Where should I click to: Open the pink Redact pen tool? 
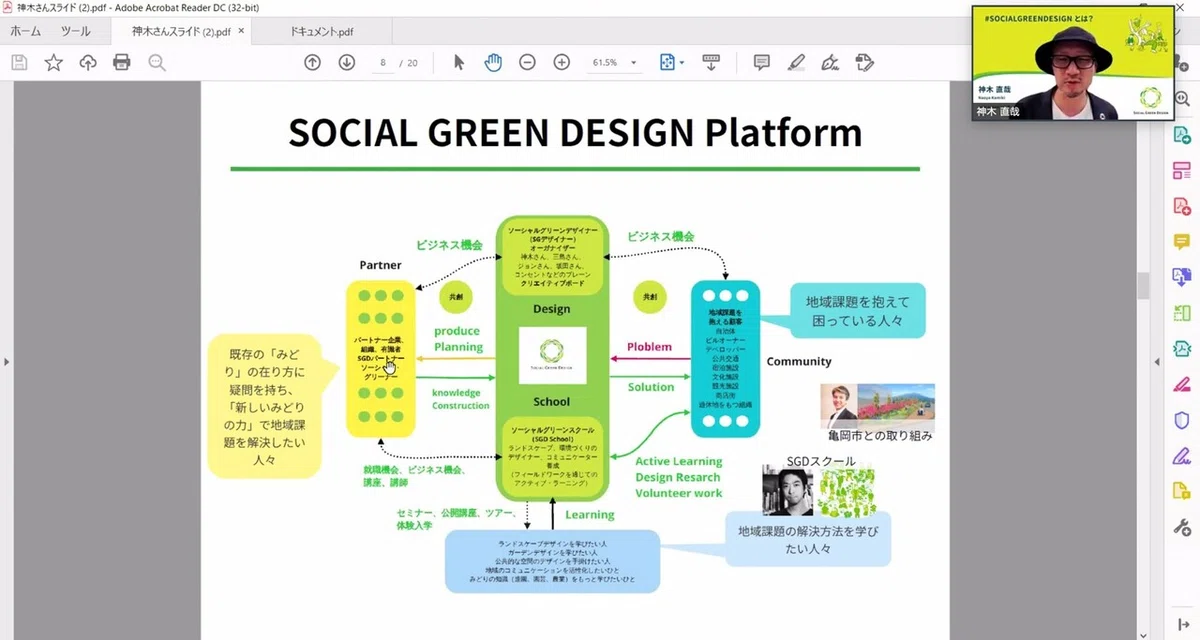[1182, 384]
